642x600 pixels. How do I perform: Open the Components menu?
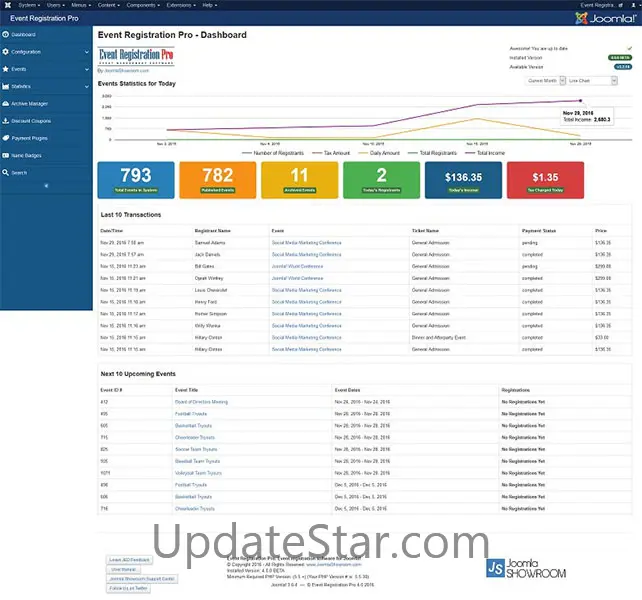pos(143,5)
